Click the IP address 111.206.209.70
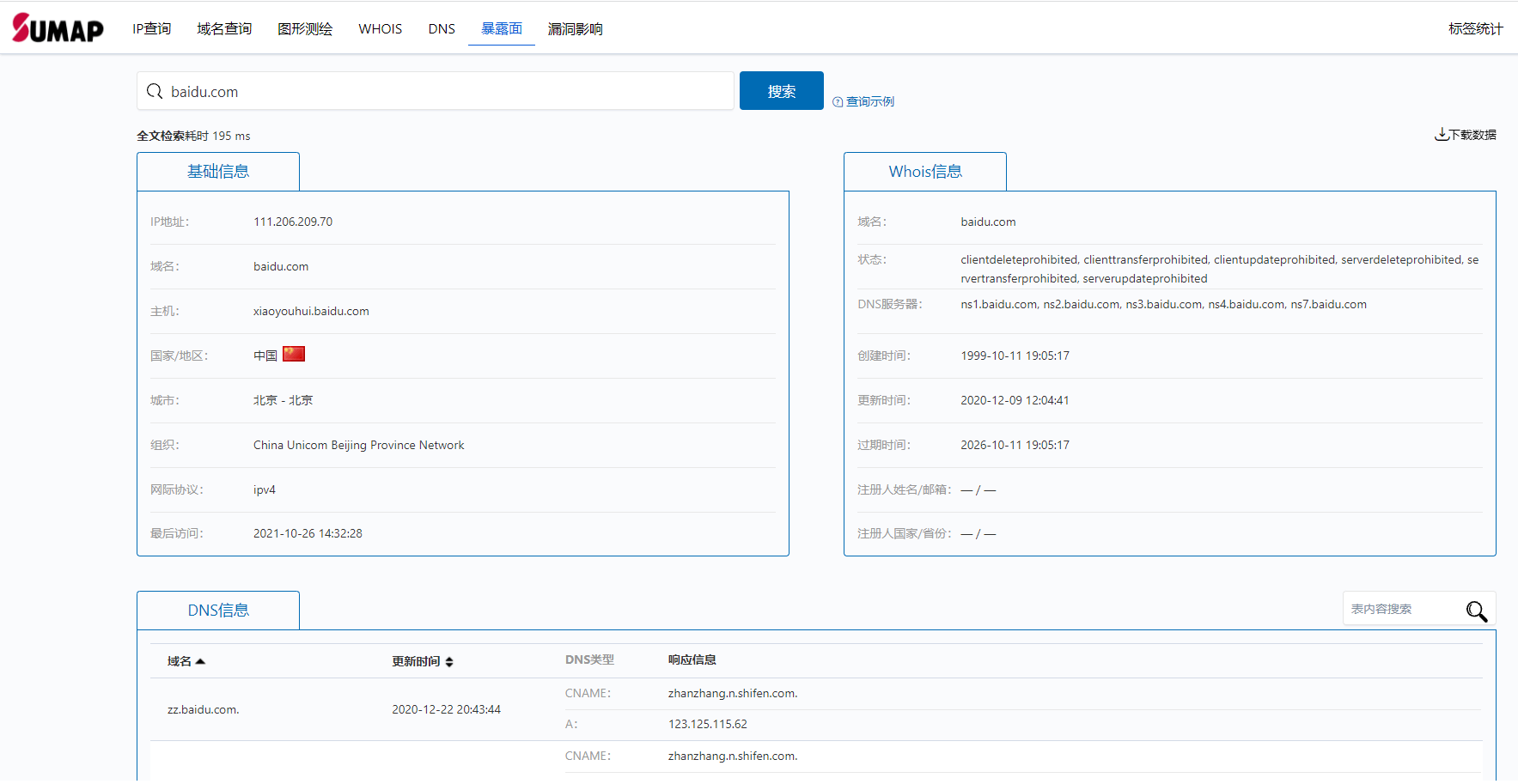The height and width of the screenshot is (784, 1518). tap(293, 222)
